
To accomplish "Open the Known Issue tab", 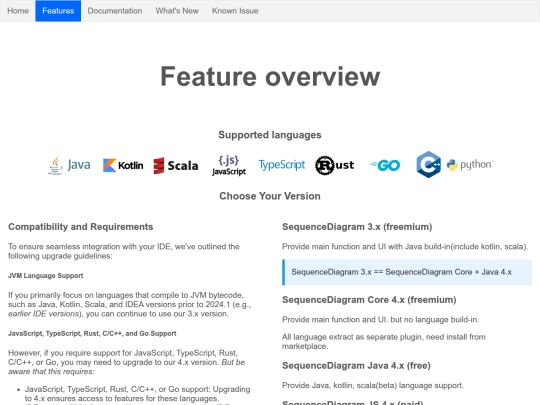I will [x=235, y=11].
